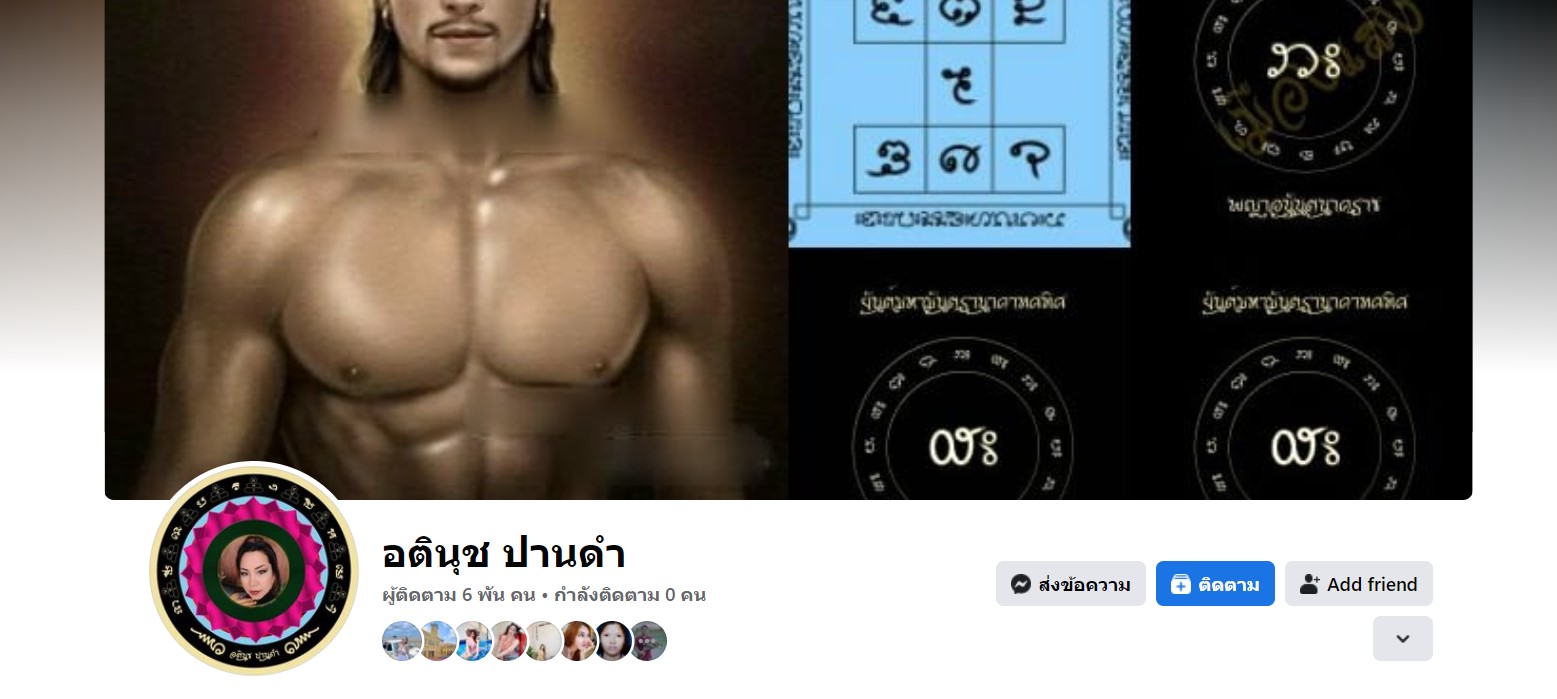The width and height of the screenshot is (1557, 699).
Task: Open follower avatar showing yellow building
Action: 437,641
